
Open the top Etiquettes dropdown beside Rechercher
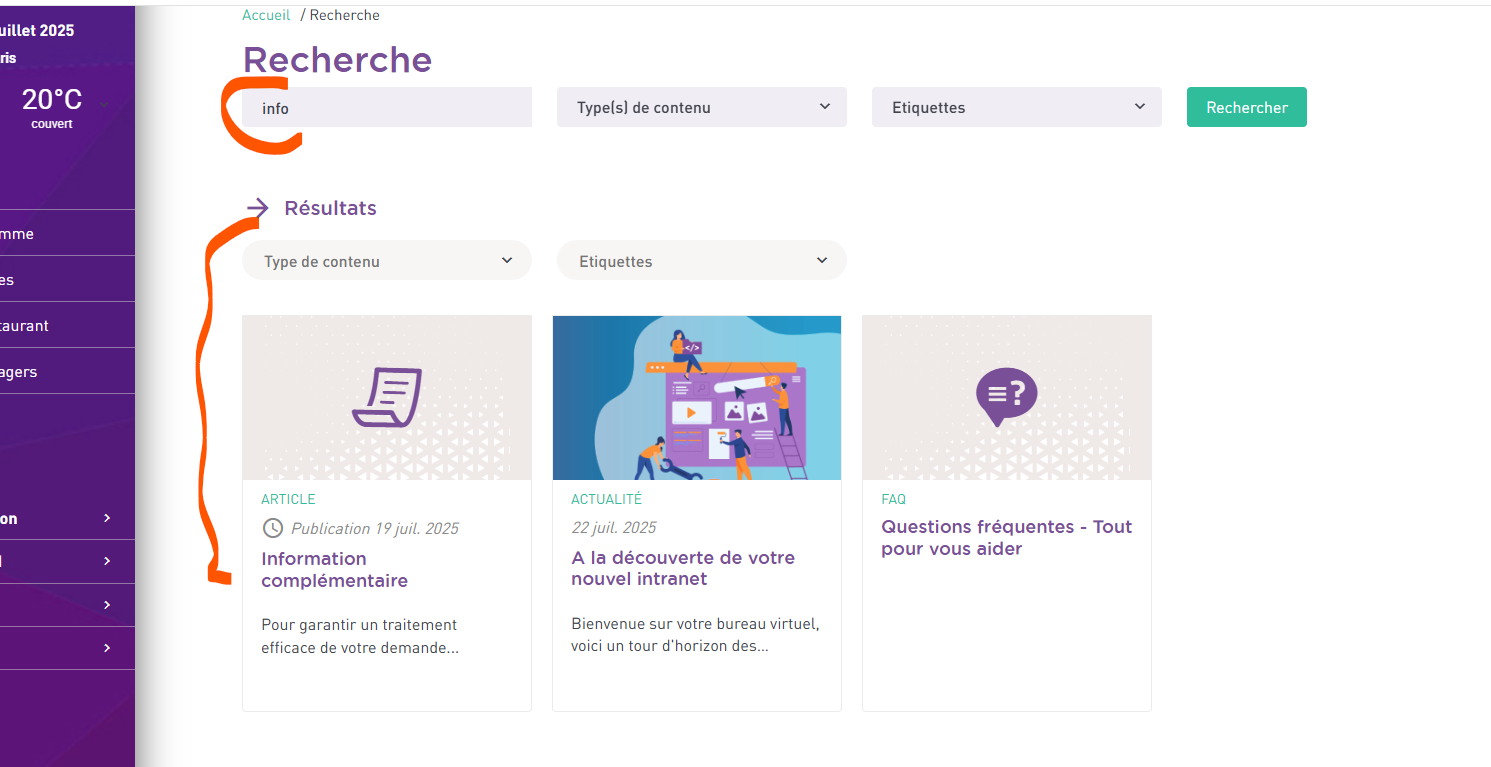pos(1017,107)
